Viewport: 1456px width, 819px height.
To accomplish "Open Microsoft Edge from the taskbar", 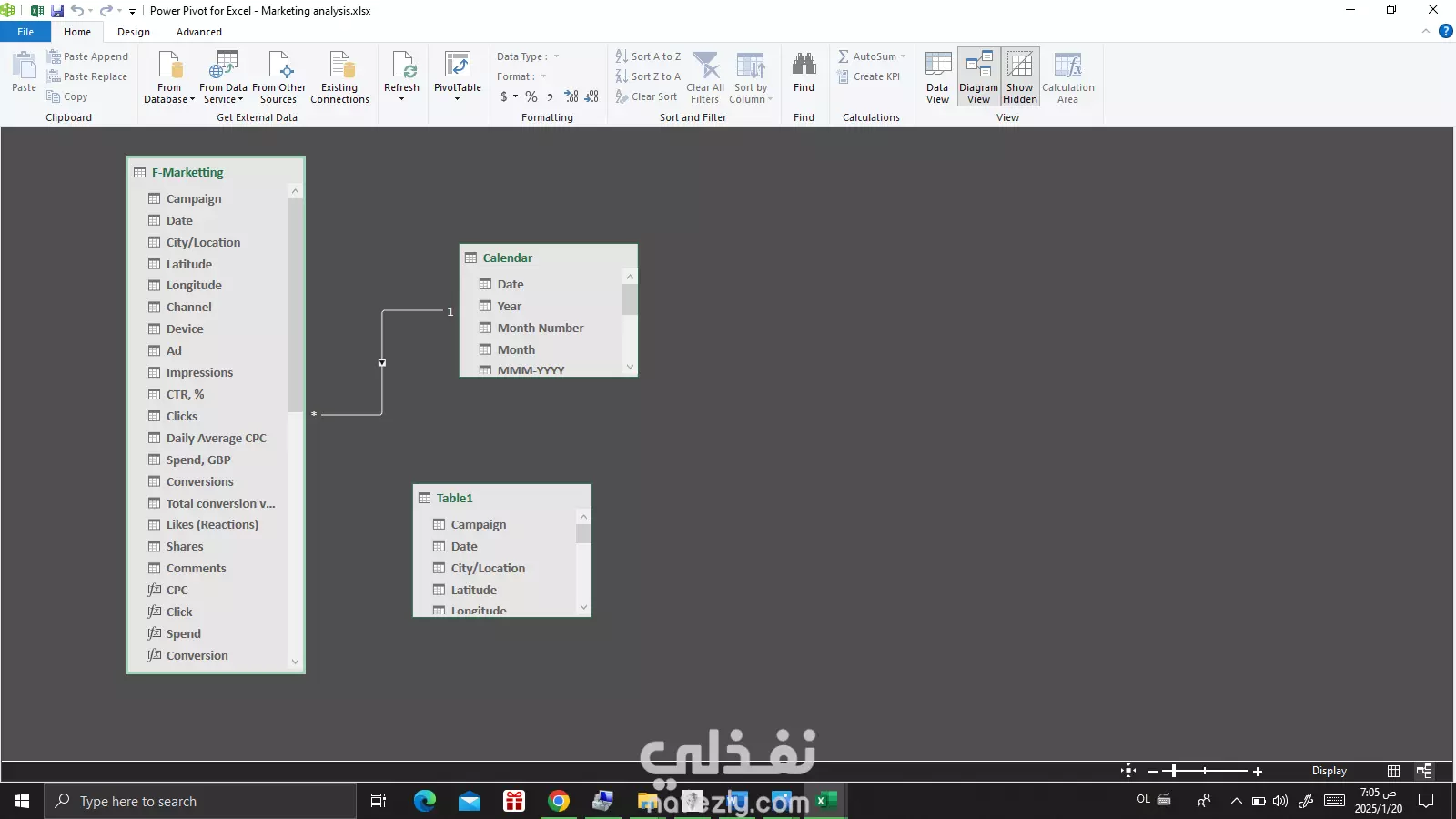I will pos(425,801).
